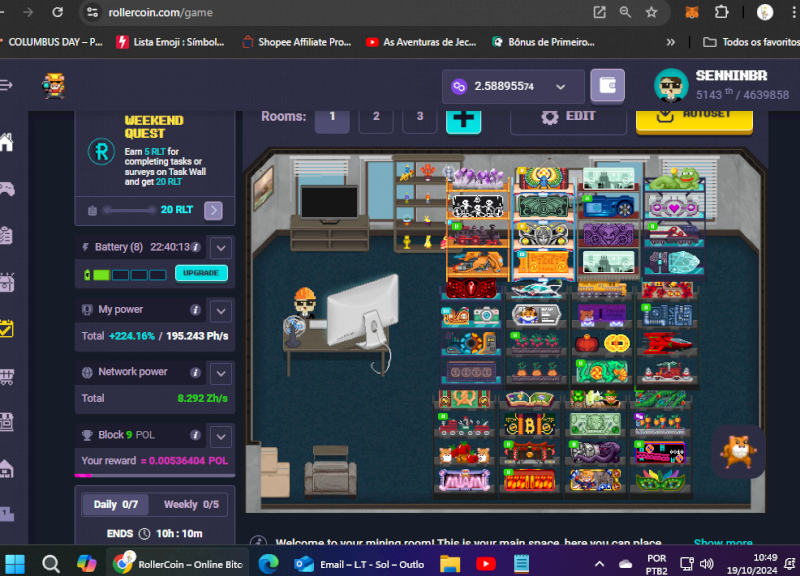Open the calendar checkmark icon in sidebar
The width and height of the screenshot is (800, 576).
6,329
